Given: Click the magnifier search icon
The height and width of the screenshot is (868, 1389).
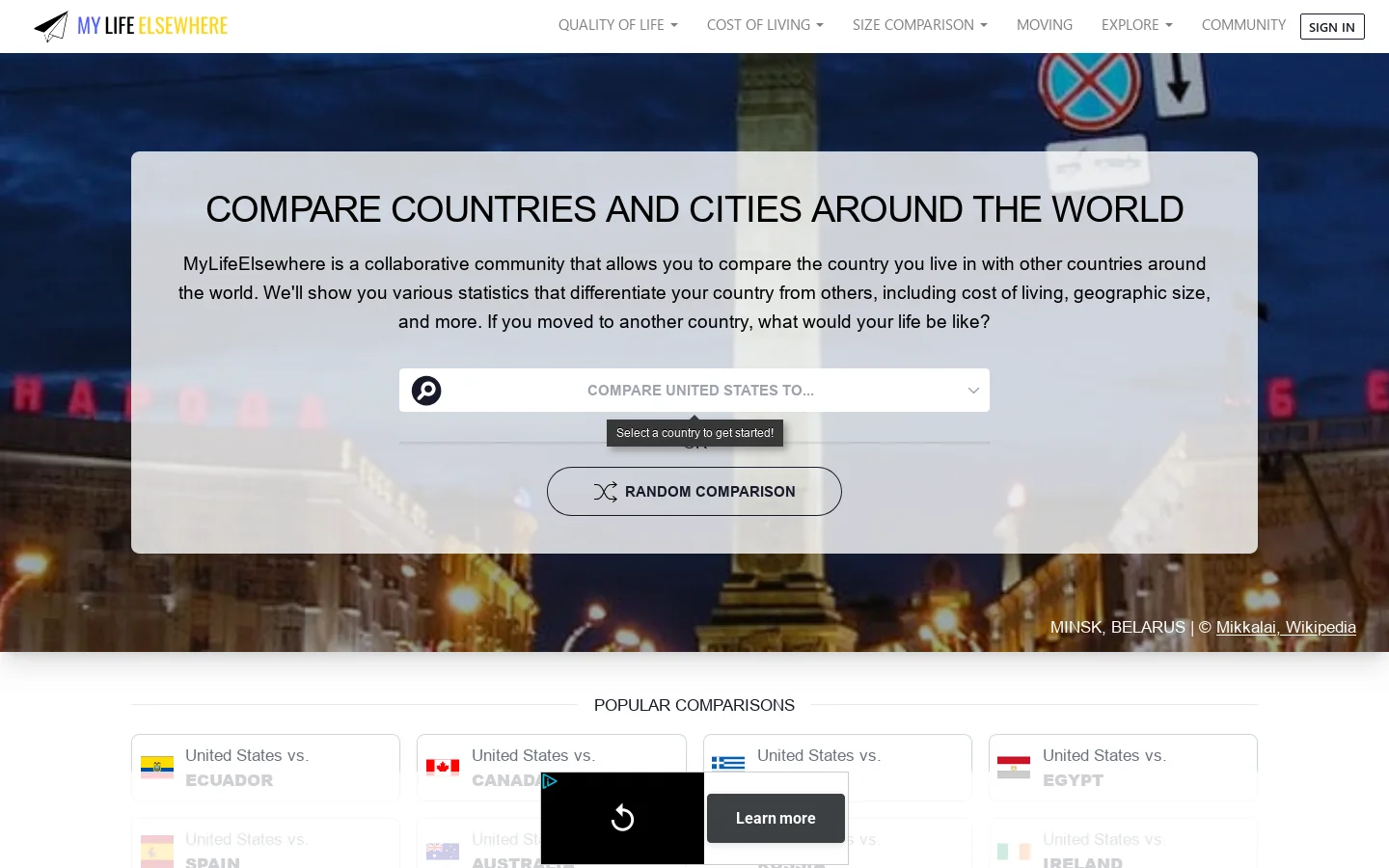Looking at the screenshot, I should pos(426,391).
